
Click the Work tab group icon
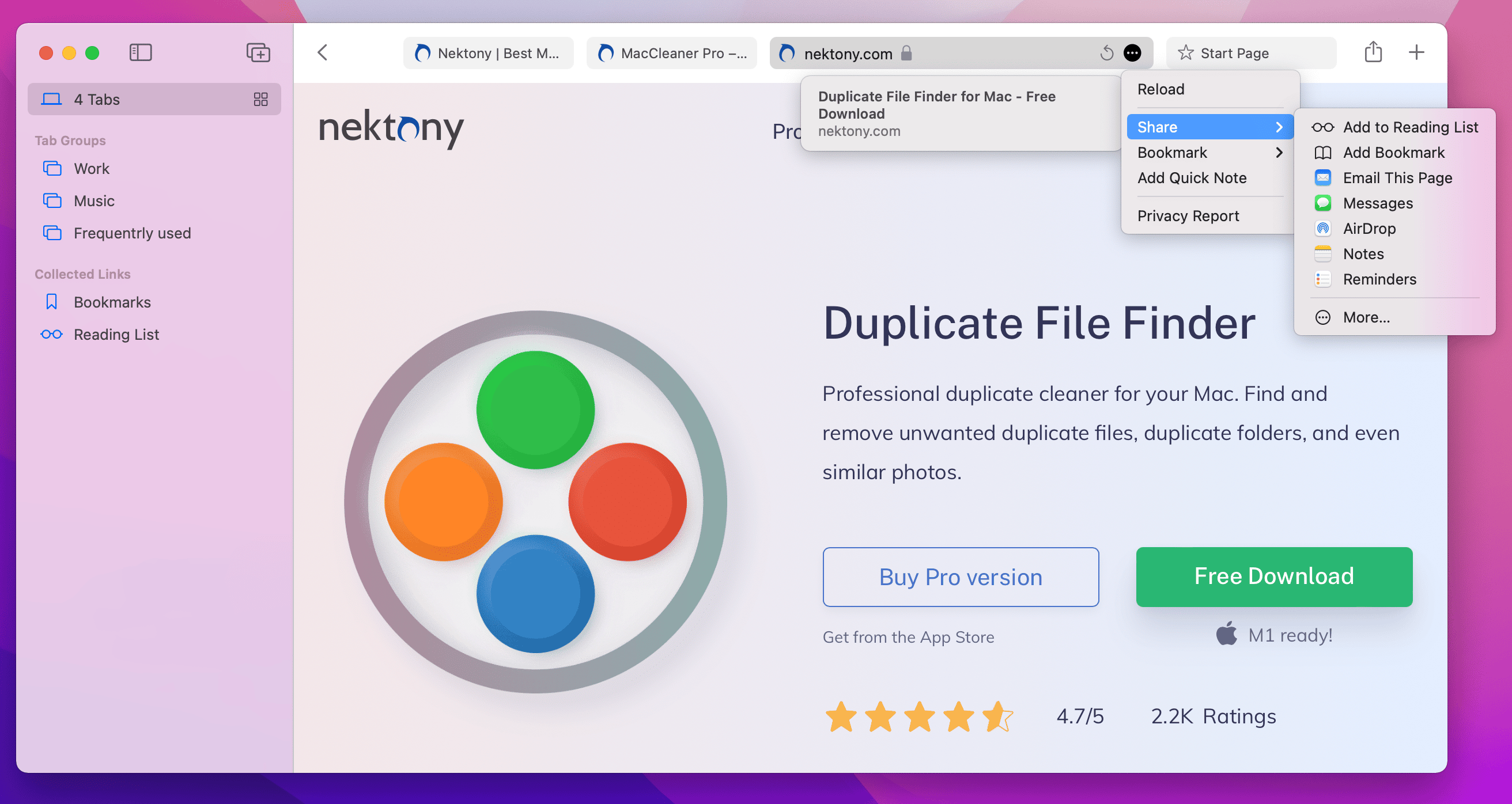52,168
